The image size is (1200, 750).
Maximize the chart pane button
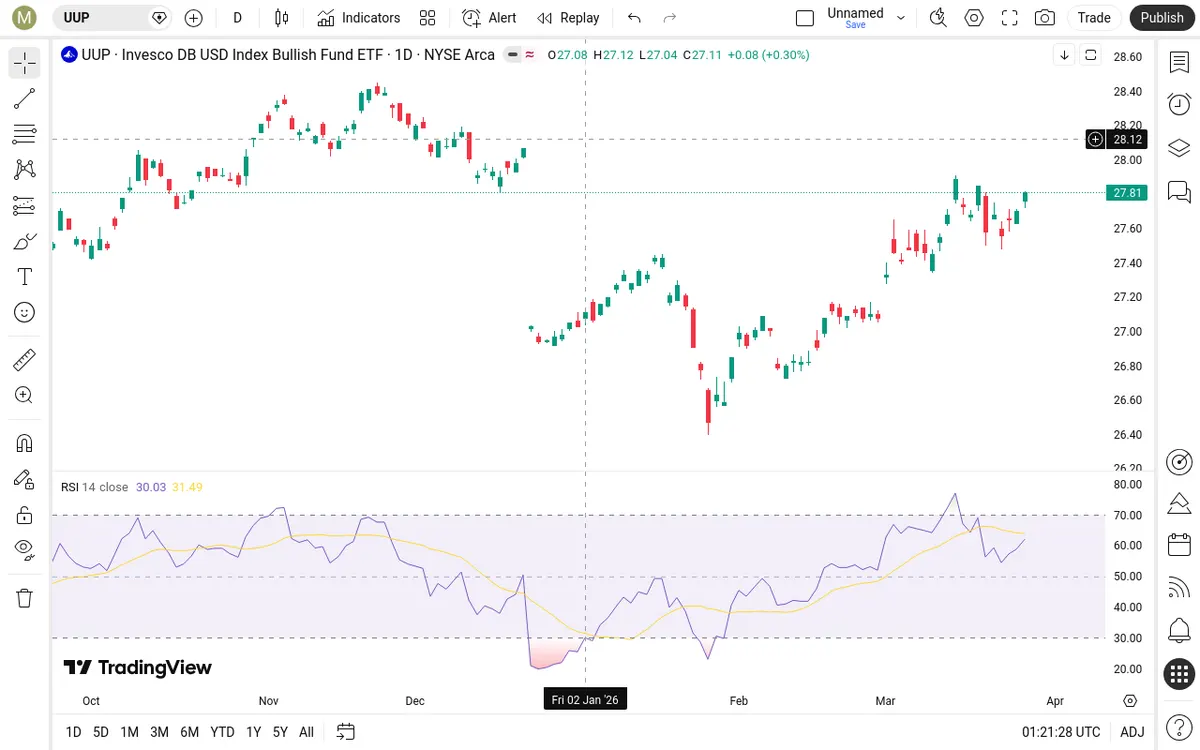(x=1091, y=55)
